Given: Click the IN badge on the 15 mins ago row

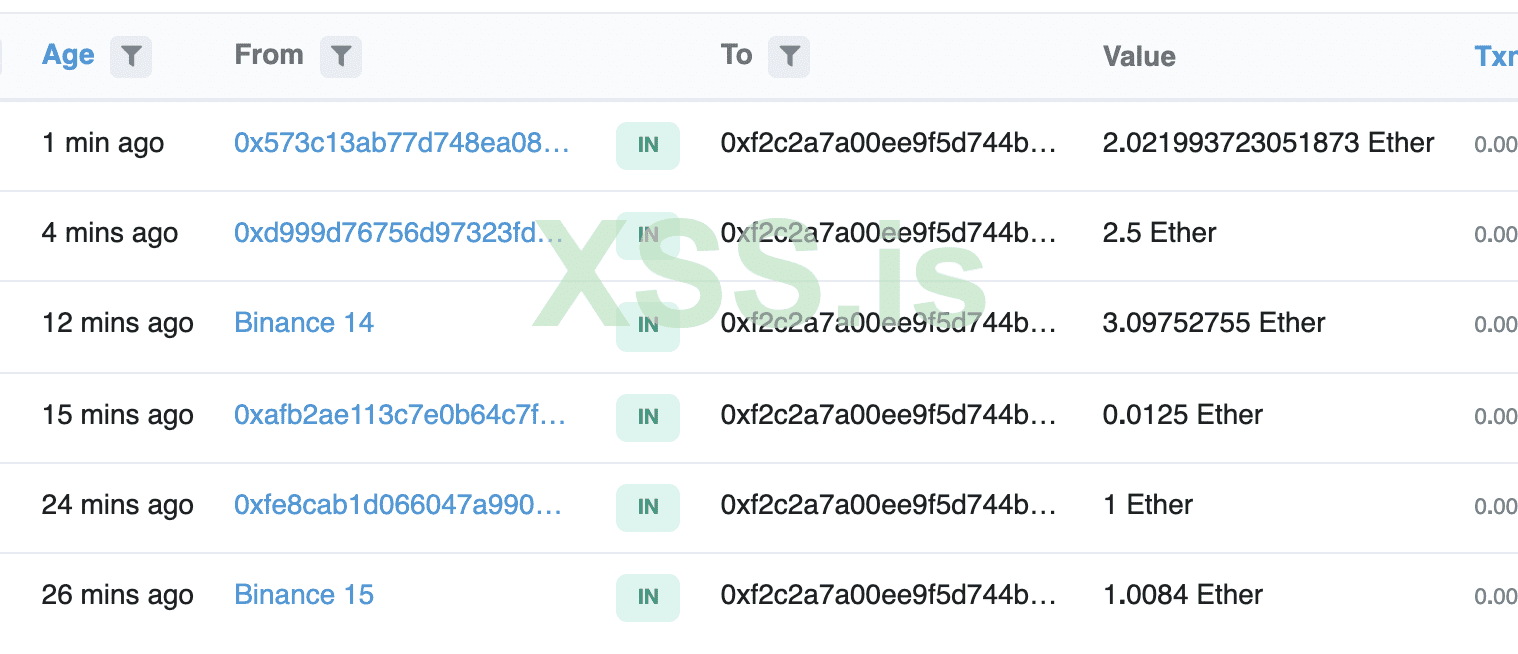Looking at the screenshot, I should pyautogui.click(x=648, y=417).
